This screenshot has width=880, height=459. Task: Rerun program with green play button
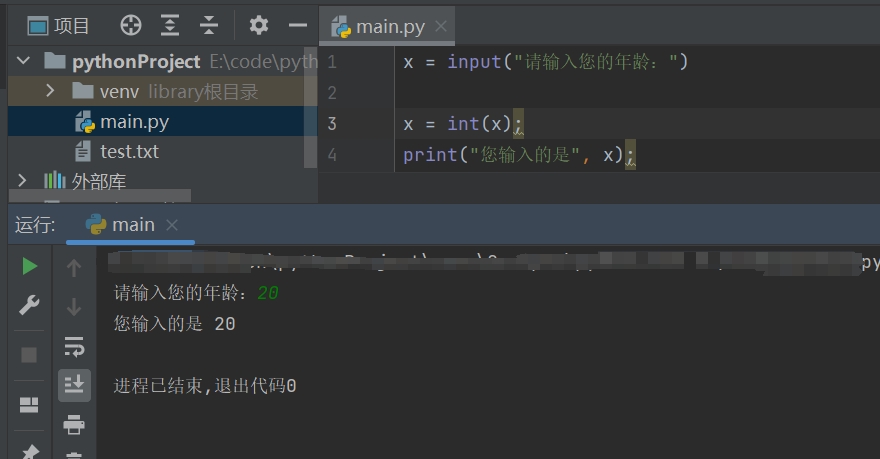tap(29, 266)
